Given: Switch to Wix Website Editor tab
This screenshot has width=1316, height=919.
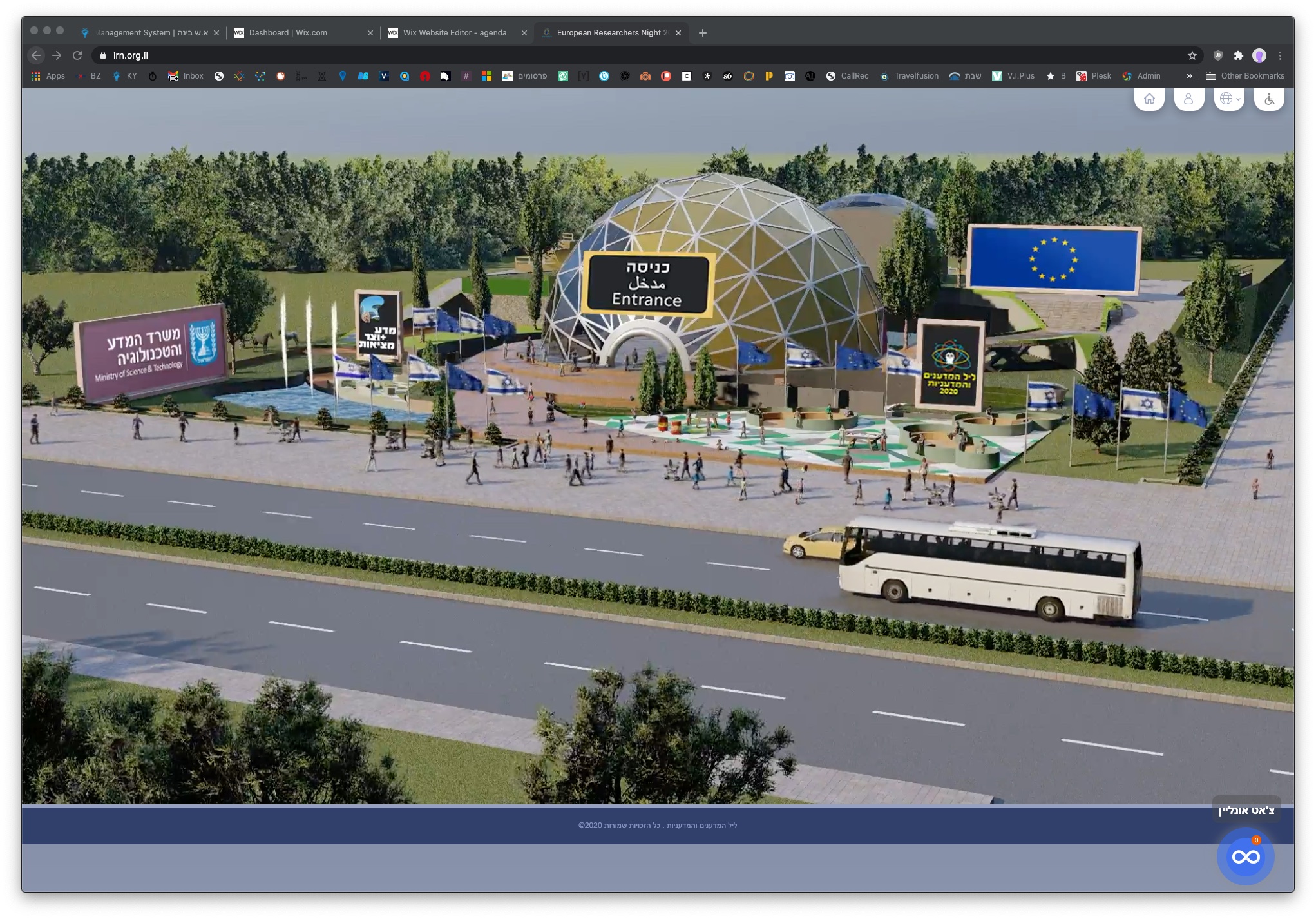Looking at the screenshot, I should click(455, 33).
